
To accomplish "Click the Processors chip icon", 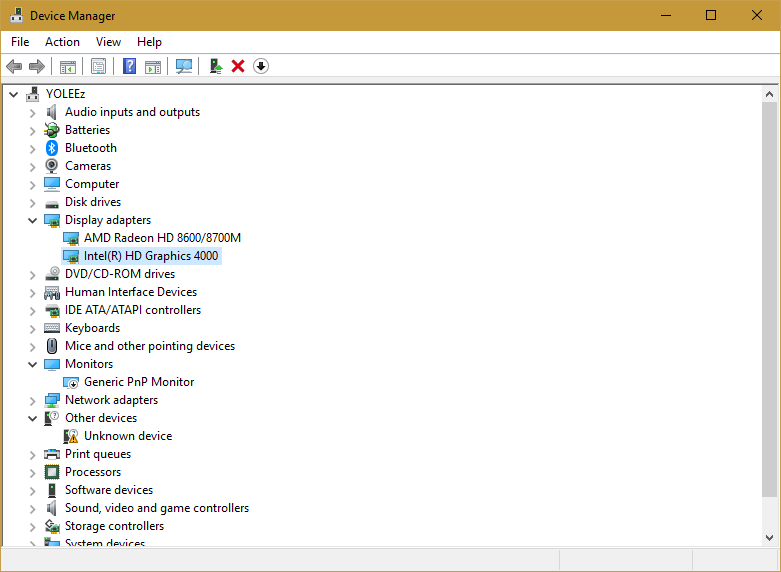I will point(52,472).
